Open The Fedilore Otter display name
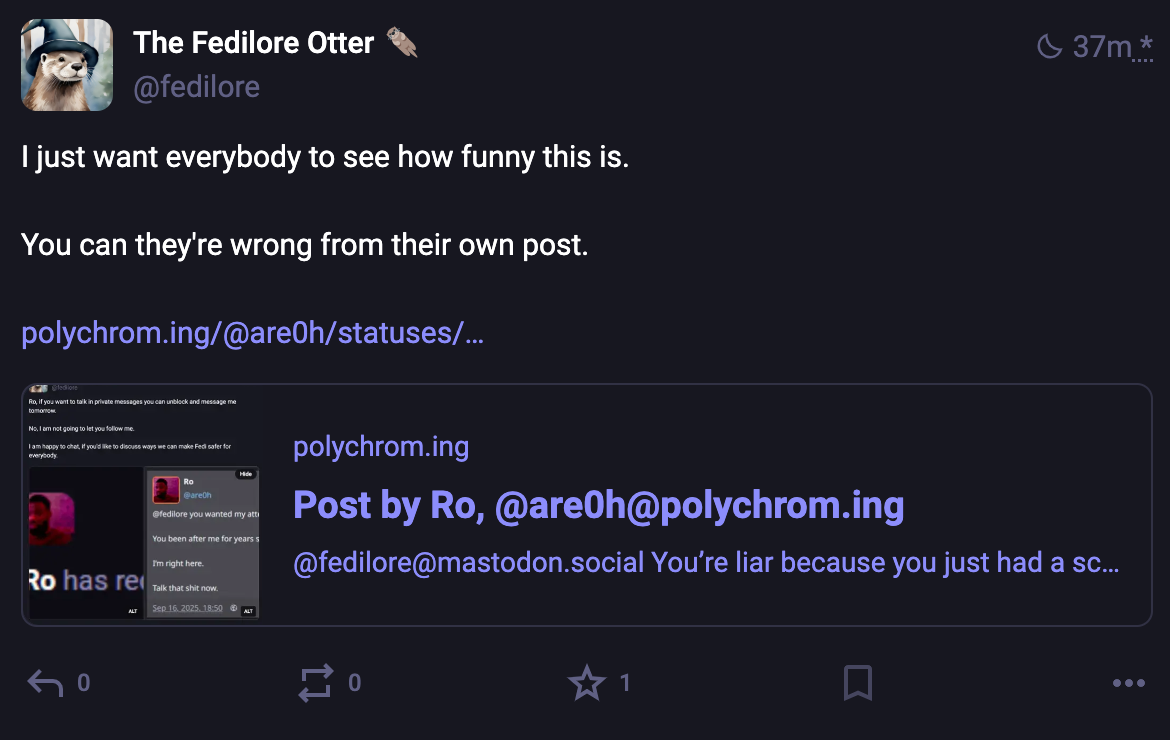Image resolution: width=1170 pixels, height=740 pixels. [x=253, y=43]
